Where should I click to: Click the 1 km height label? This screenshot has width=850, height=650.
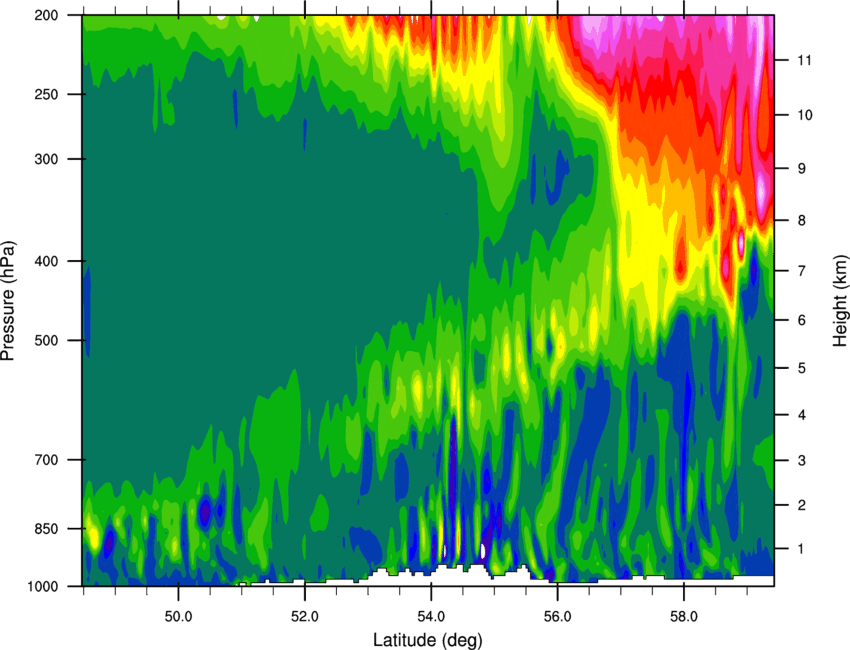(x=802, y=549)
